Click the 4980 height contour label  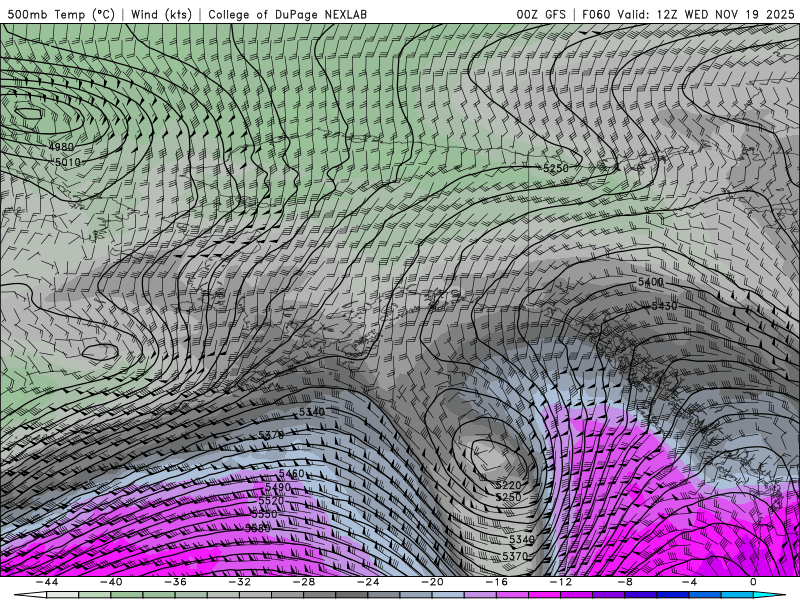[x=61, y=147]
